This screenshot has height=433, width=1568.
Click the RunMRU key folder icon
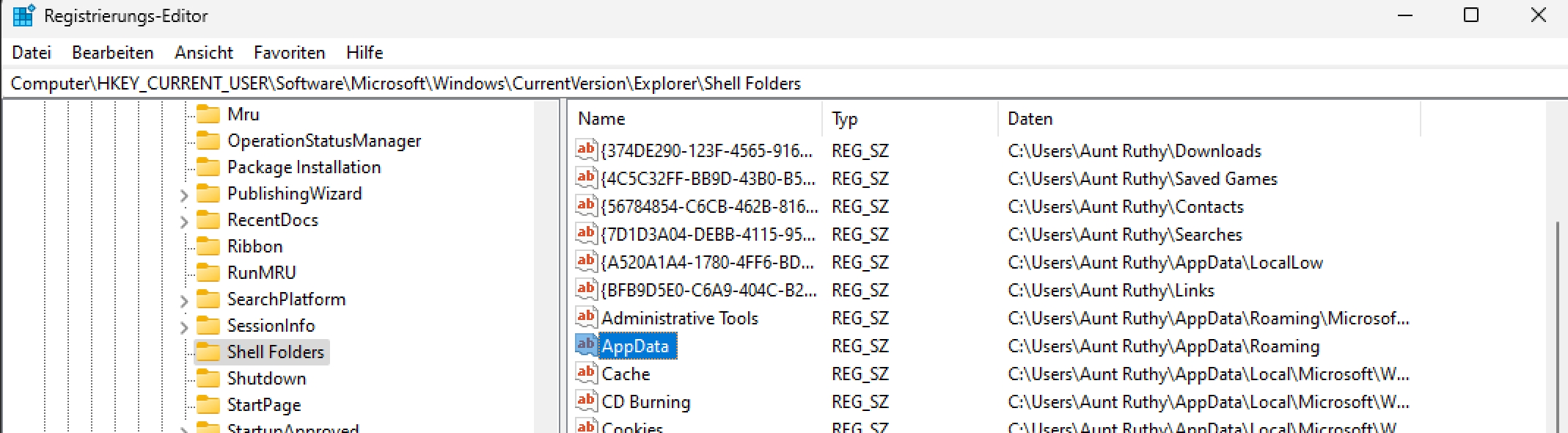tap(208, 273)
